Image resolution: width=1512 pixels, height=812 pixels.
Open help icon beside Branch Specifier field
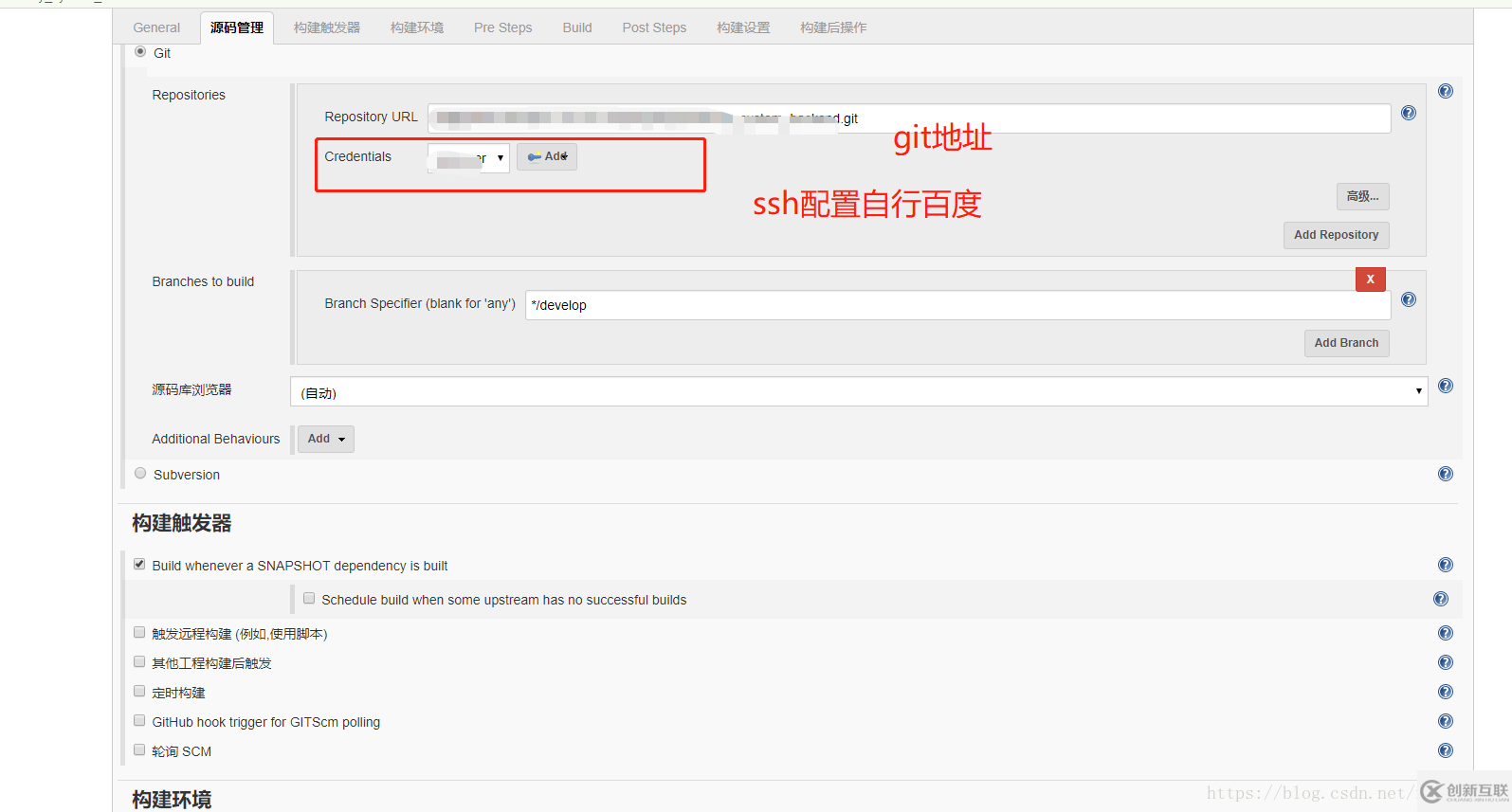click(x=1409, y=300)
